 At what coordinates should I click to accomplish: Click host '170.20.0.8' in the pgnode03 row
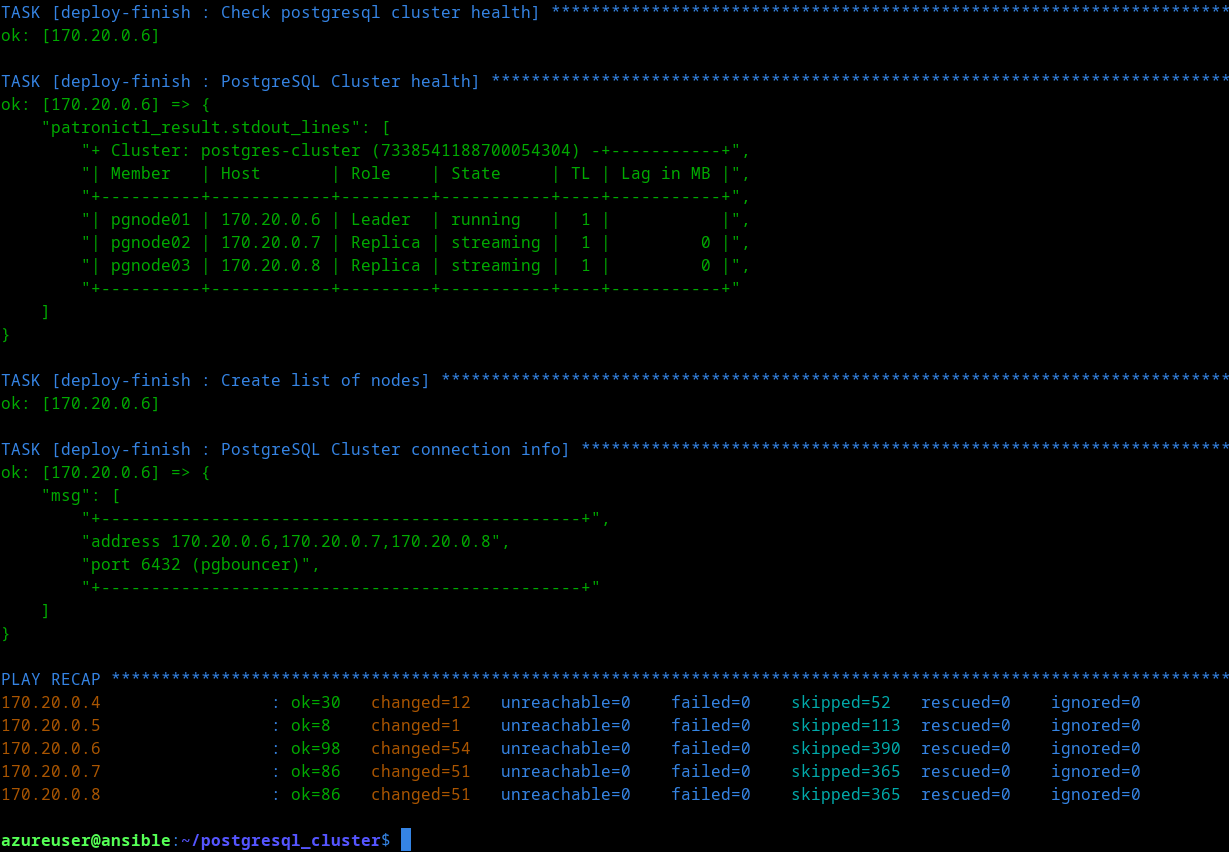tap(271, 265)
